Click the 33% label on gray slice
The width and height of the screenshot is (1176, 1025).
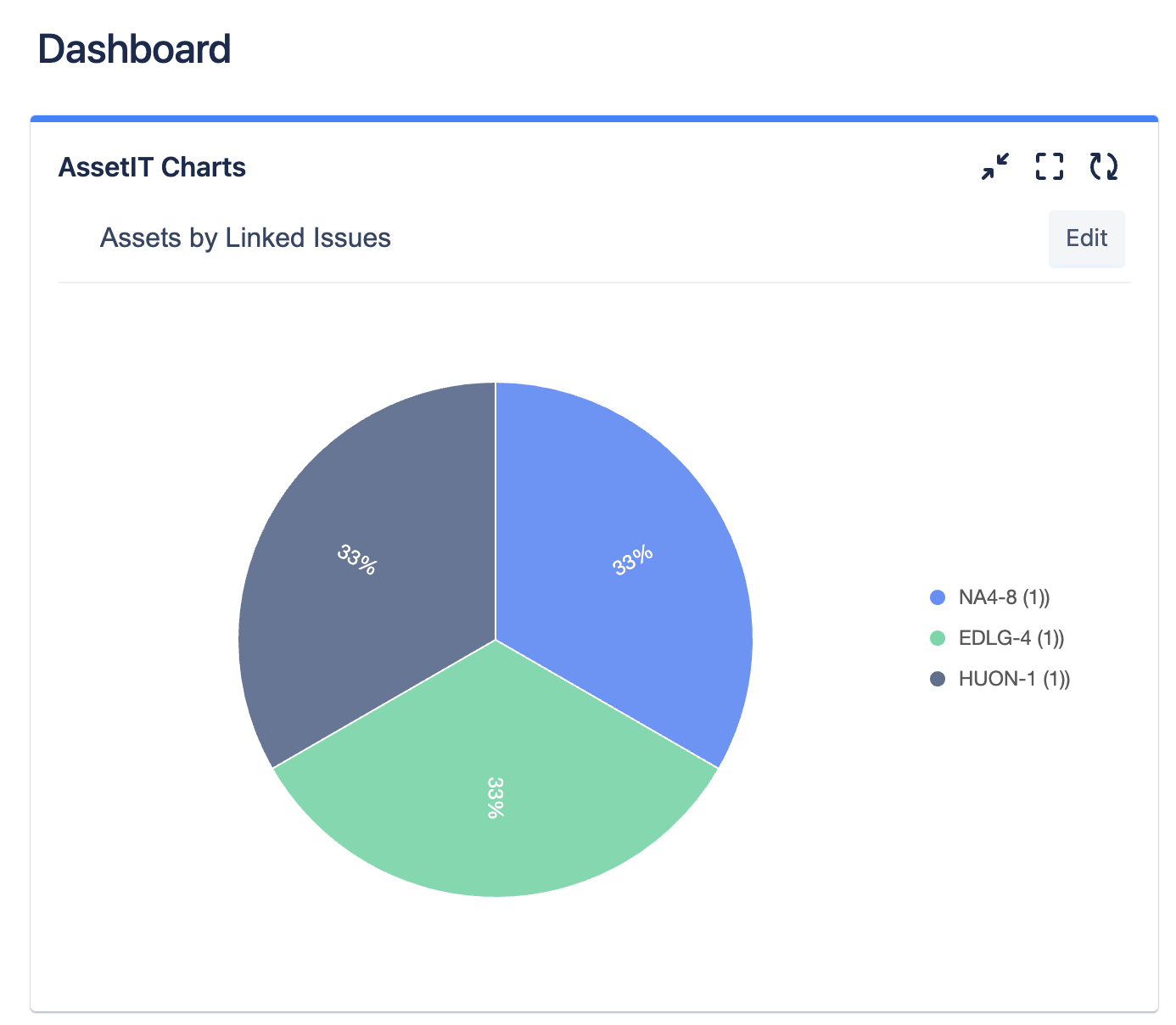[356, 559]
